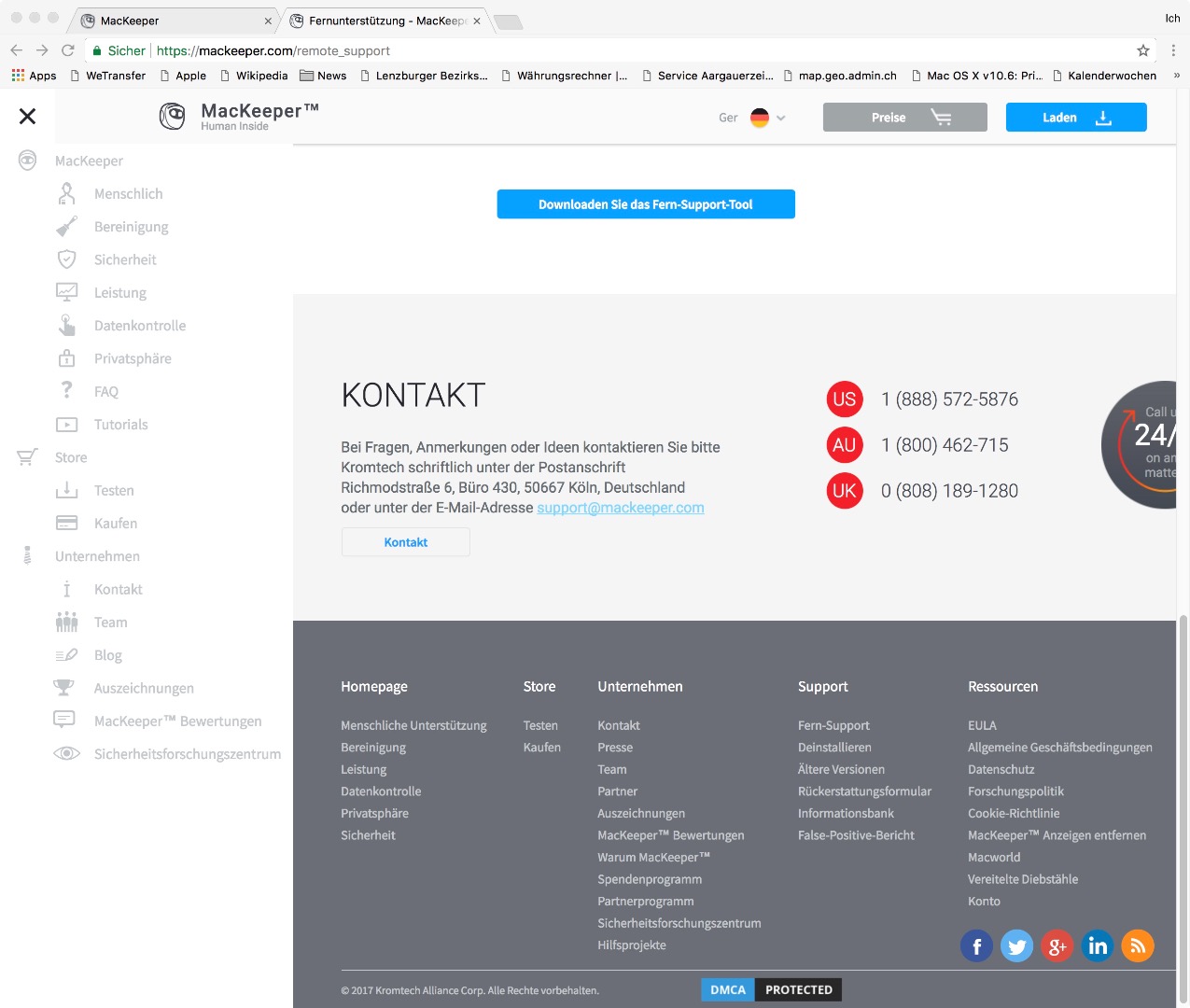1190x1008 pixels.
Task: Open the Google Plus icon in footer
Action: (x=1057, y=946)
